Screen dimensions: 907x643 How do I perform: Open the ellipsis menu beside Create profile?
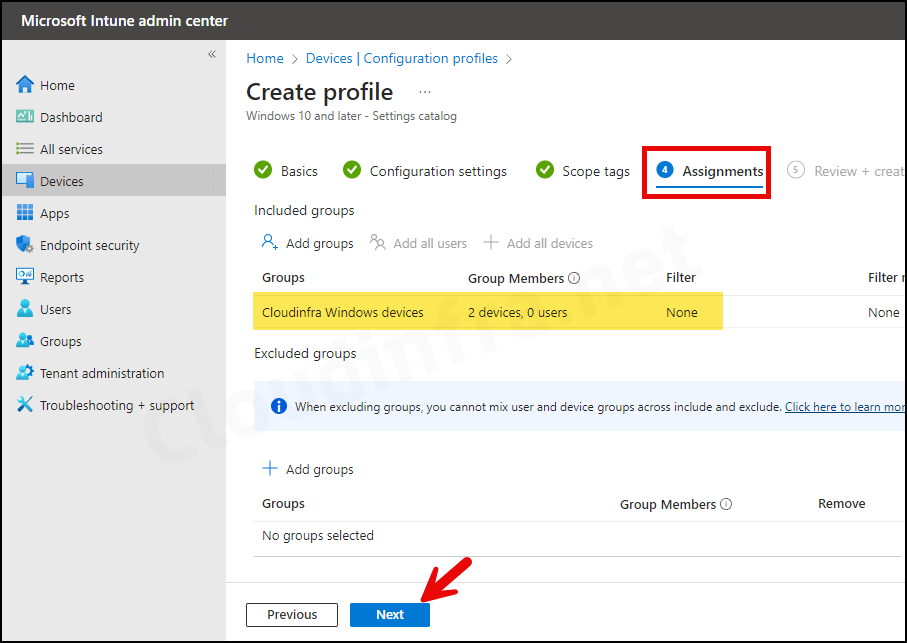point(424,91)
